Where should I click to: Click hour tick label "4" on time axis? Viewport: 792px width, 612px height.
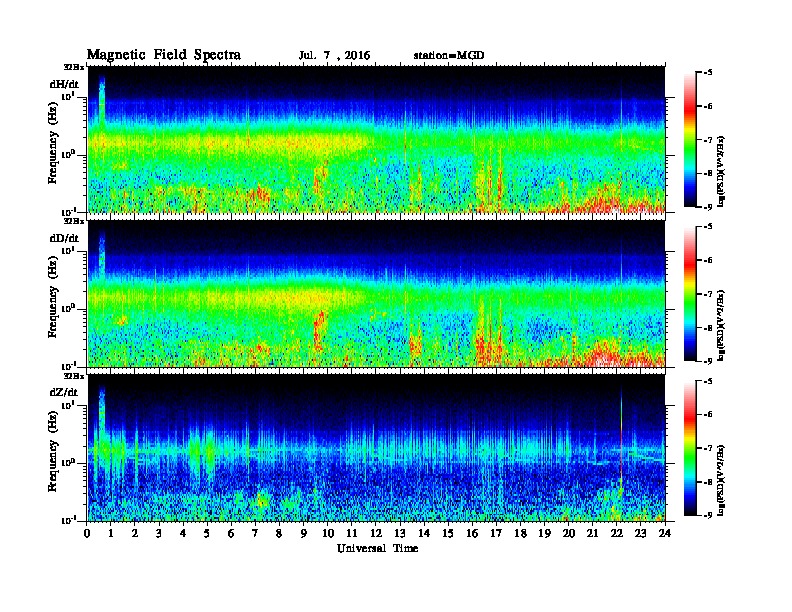pos(183,534)
